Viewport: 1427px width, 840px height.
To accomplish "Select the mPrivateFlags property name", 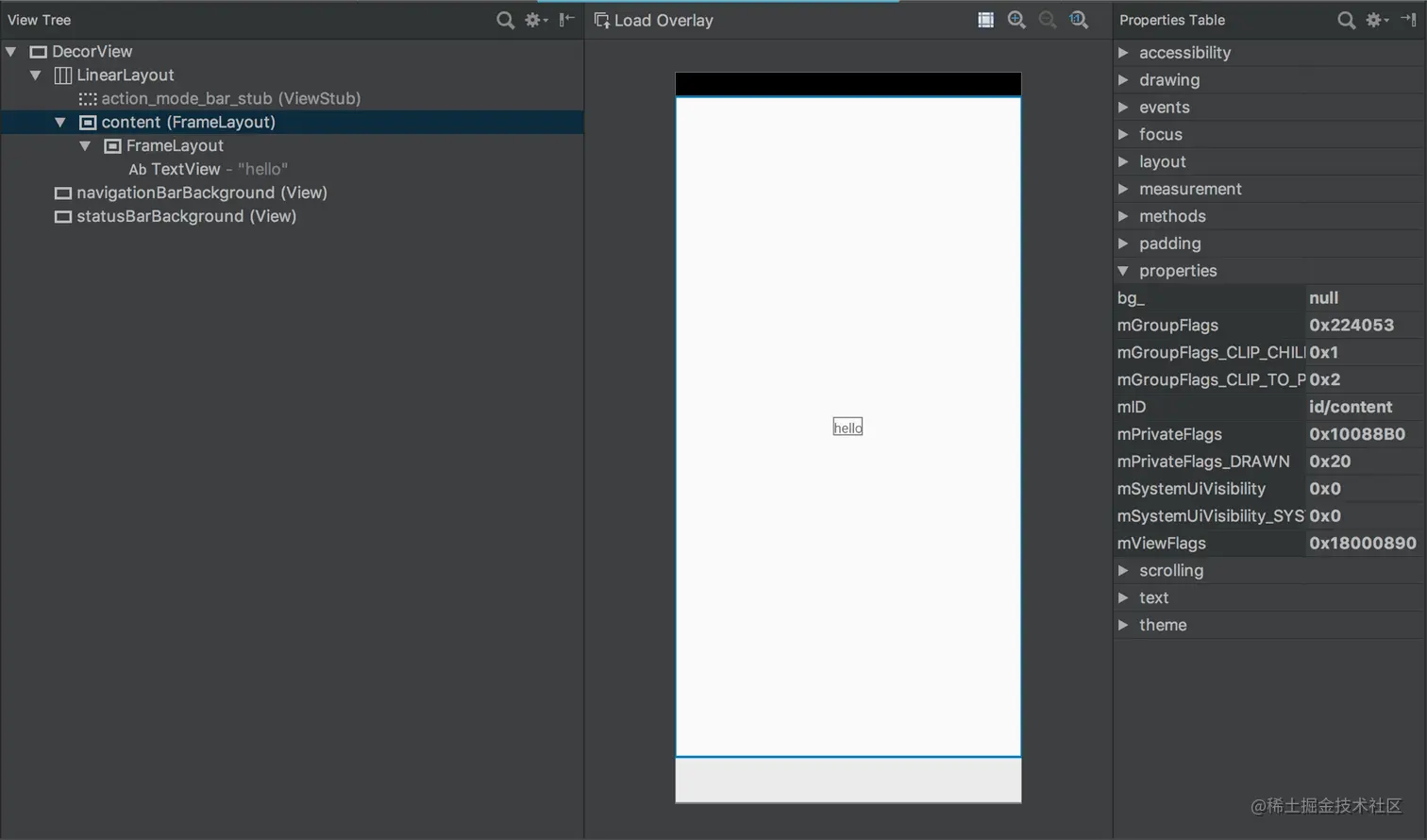I will point(1169,434).
